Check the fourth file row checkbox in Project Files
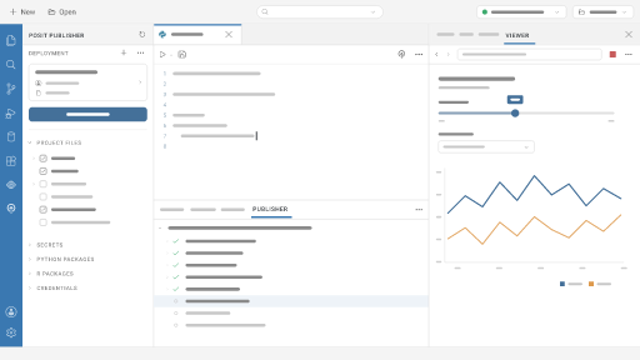 pos(43,197)
